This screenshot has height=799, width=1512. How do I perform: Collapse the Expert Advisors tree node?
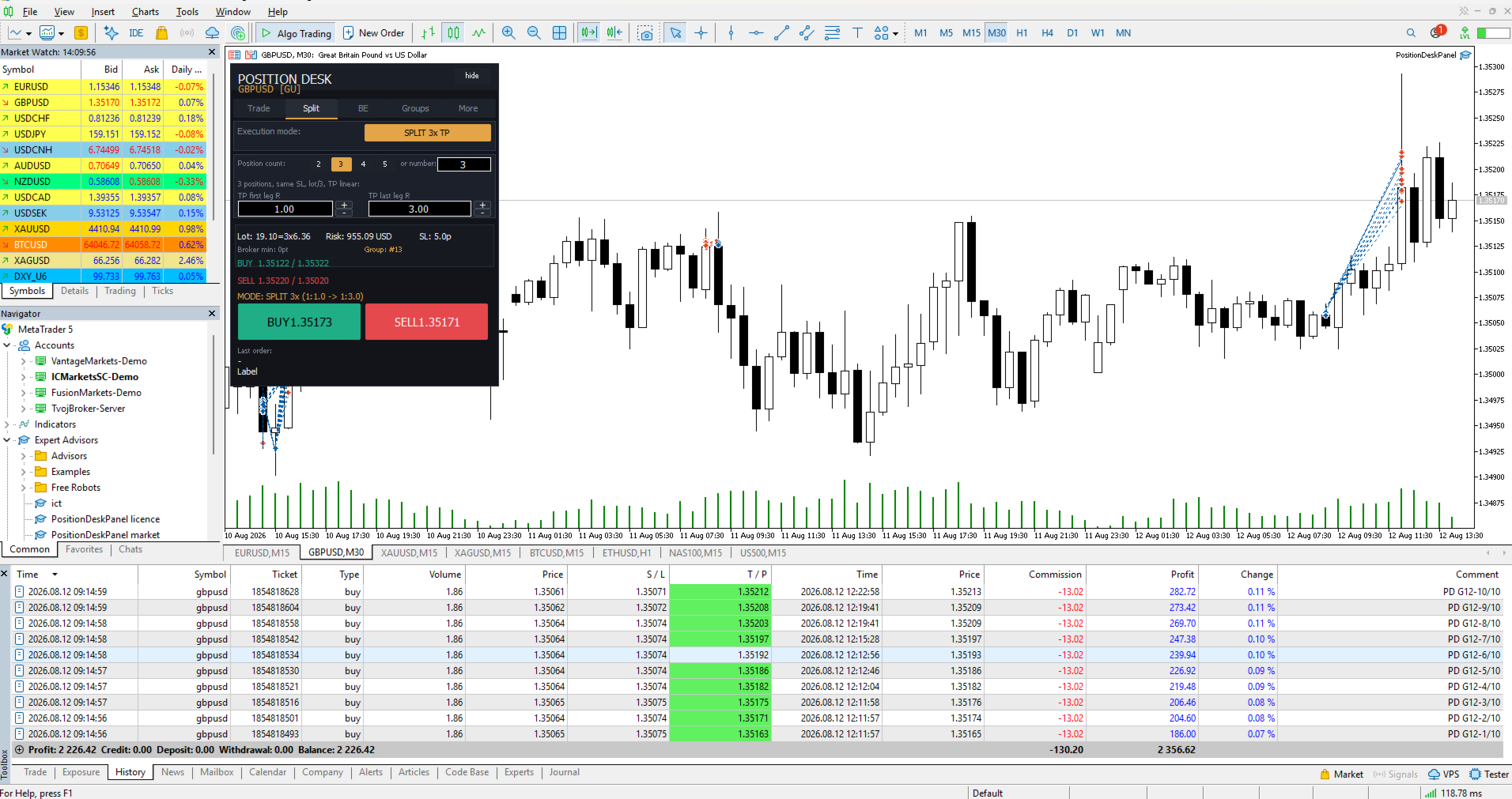click(7, 440)
